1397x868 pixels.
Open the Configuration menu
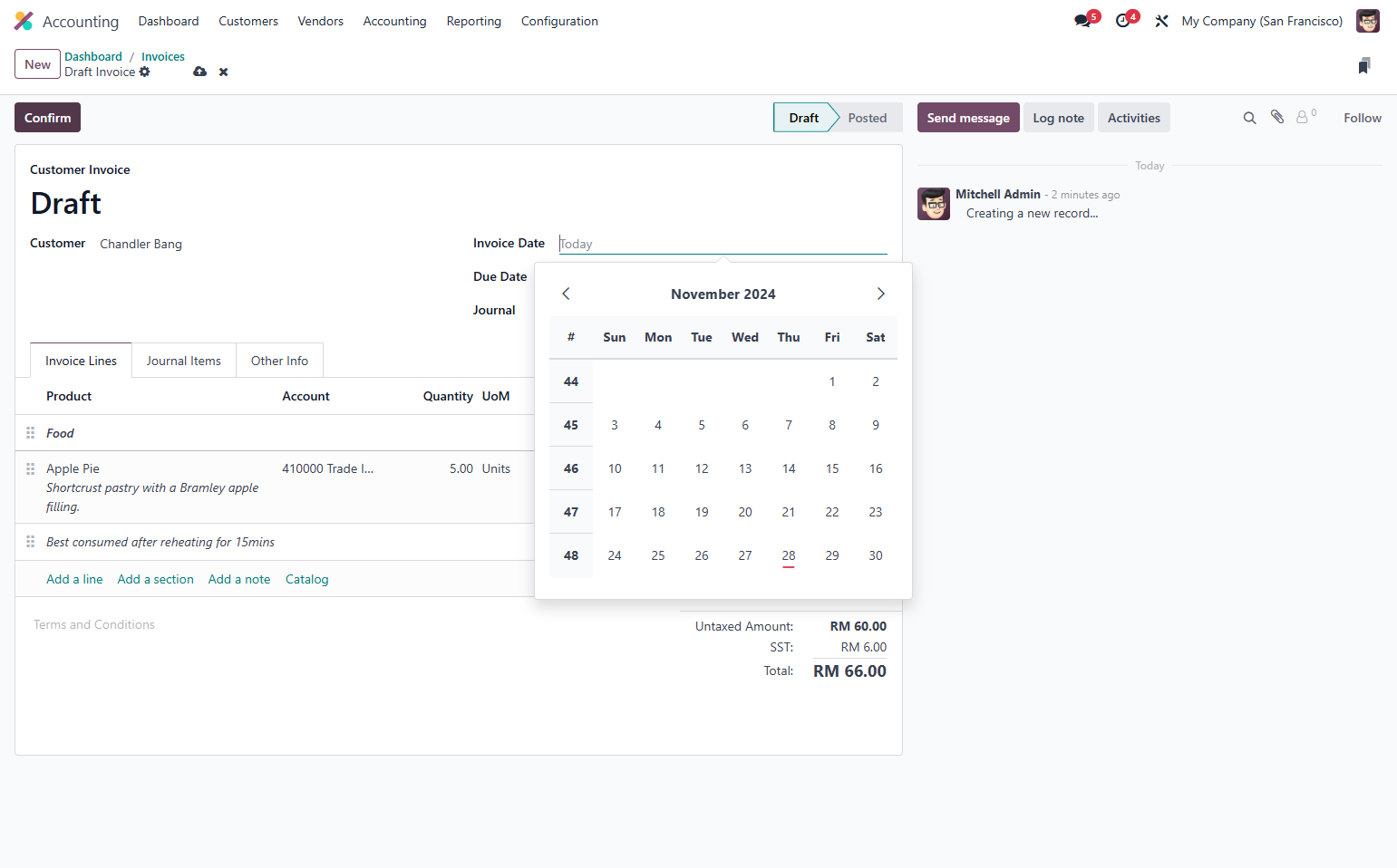[x=559, y=21]
